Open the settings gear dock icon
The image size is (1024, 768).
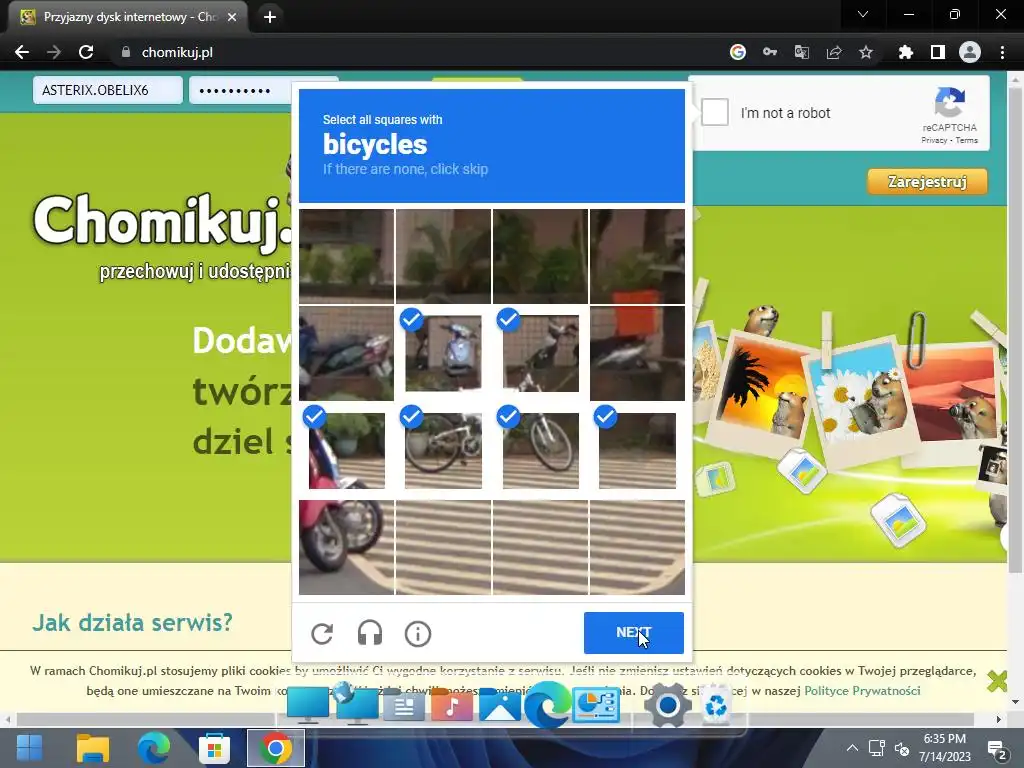coord(667,705)
